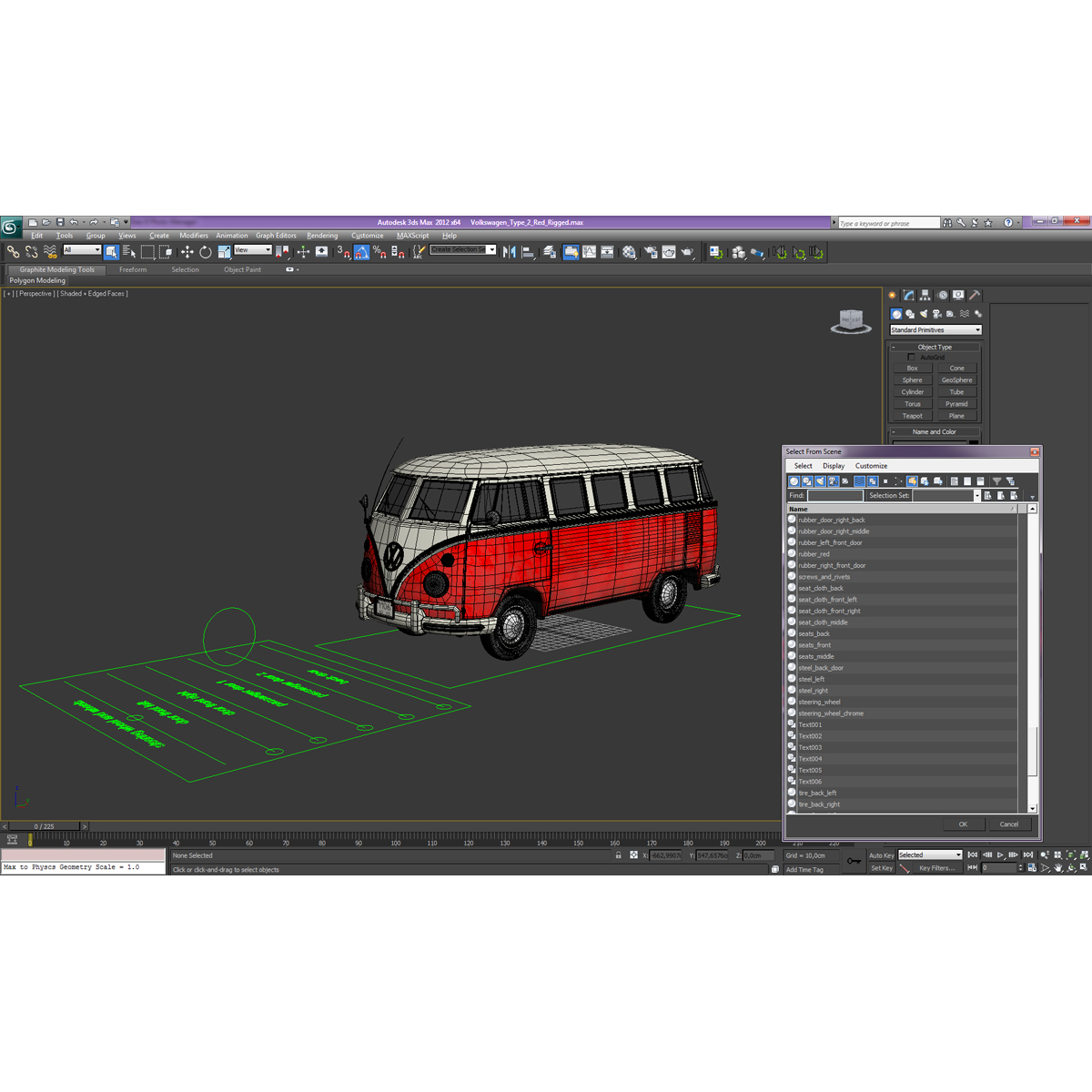This screenshot has height=1092, width=1092.
Task: Toggle Display Shapes filter in Select From Scene
Action: [x=806, y=481]
